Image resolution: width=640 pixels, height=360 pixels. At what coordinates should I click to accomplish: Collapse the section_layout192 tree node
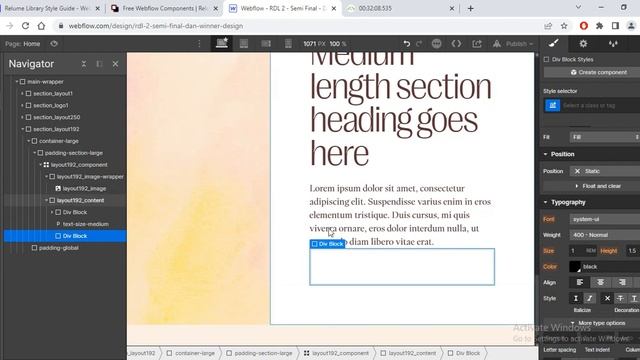coord(22,129)
